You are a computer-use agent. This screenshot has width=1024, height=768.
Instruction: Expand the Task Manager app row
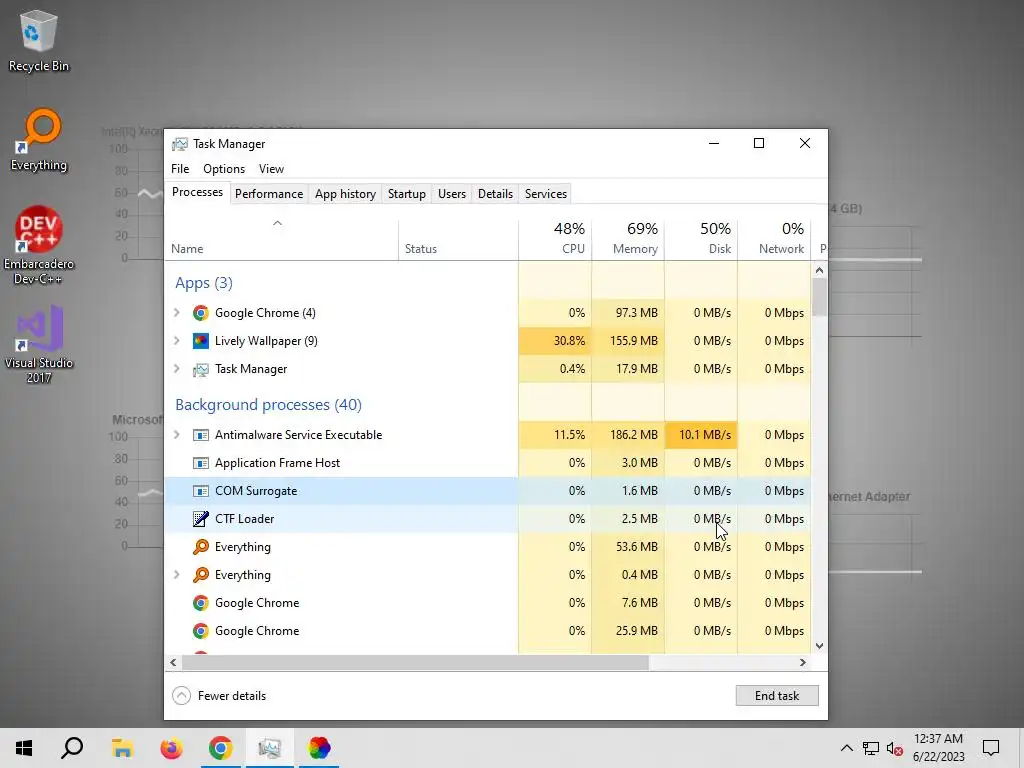click(x=177, y=369)
